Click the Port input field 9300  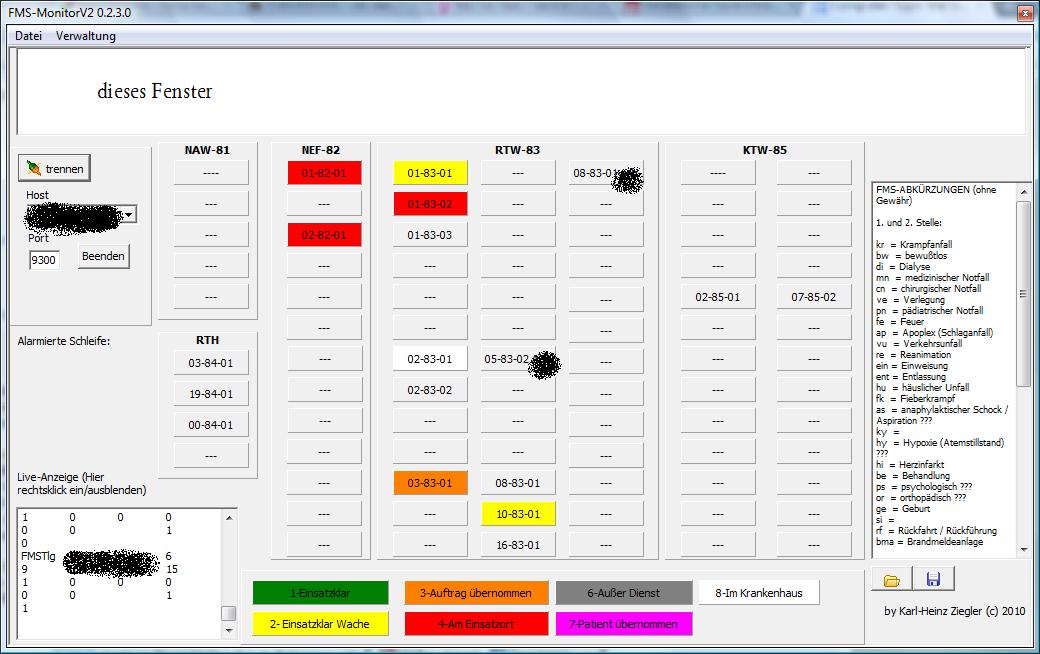(x=44, y=260)
